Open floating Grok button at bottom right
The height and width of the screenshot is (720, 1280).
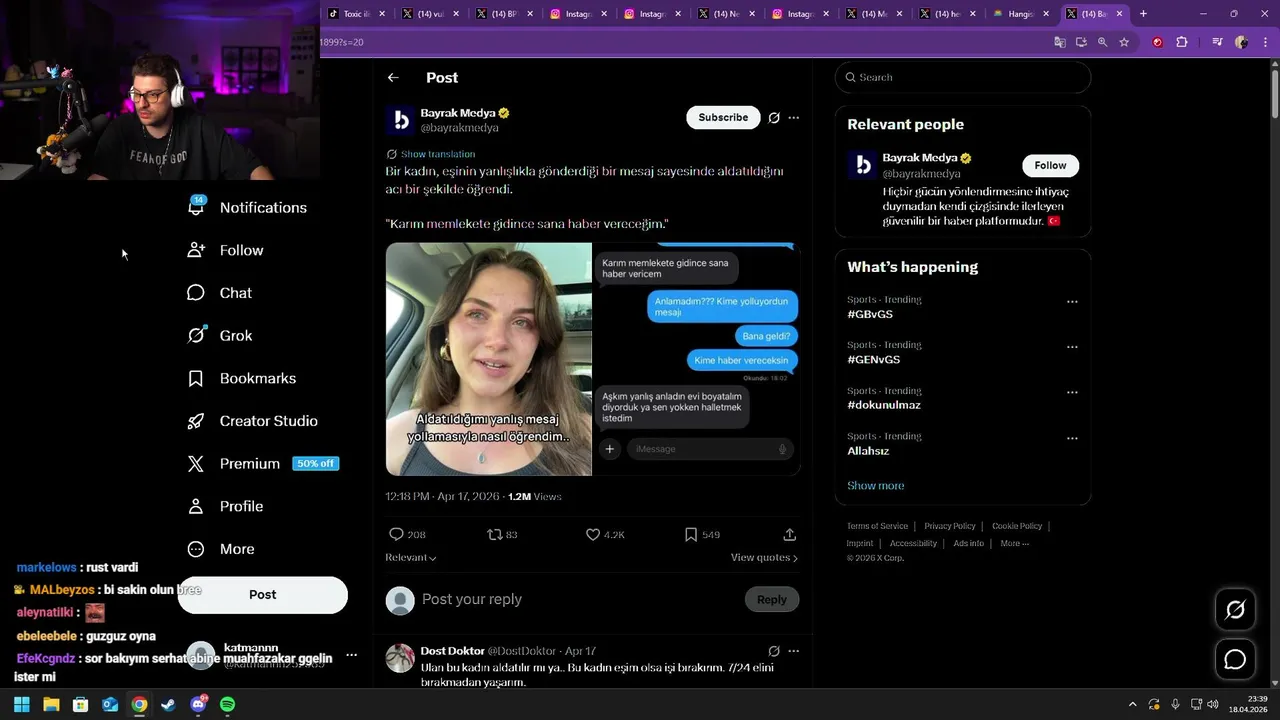pos(1235,610)
